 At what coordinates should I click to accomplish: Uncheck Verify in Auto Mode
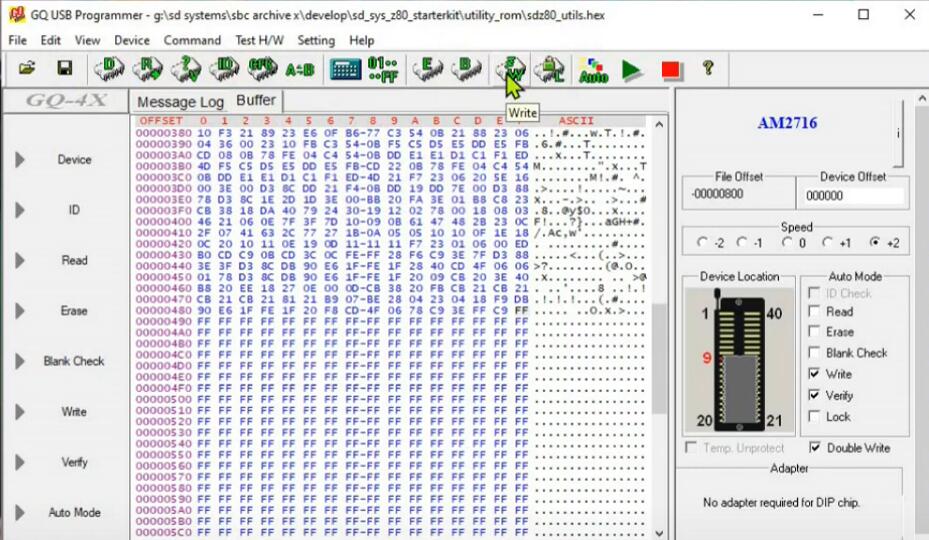pyautogui.click(x=815, y=395)
